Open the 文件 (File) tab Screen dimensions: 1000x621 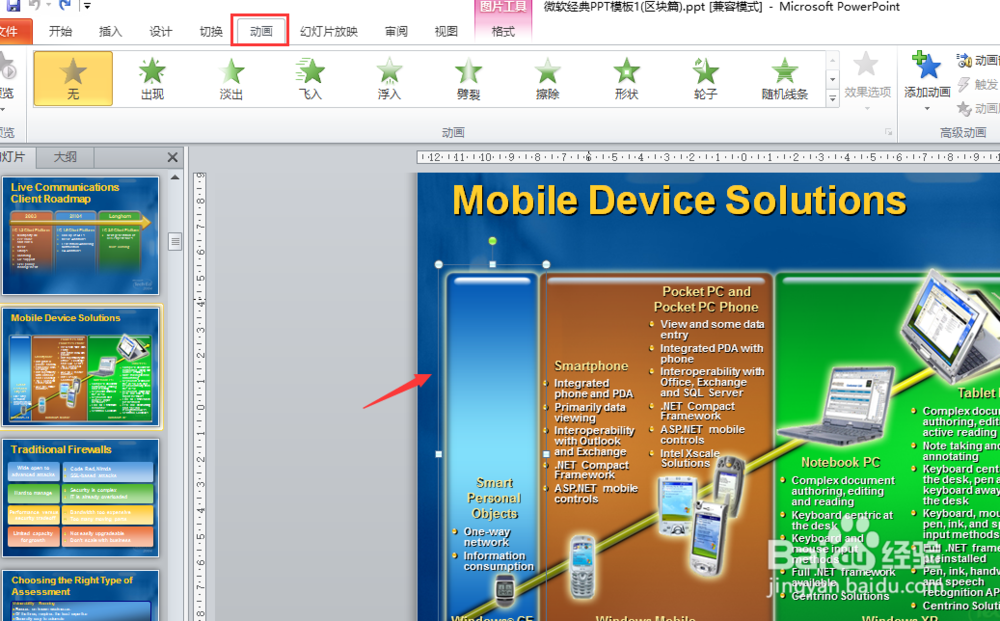[x=11, y=31]
